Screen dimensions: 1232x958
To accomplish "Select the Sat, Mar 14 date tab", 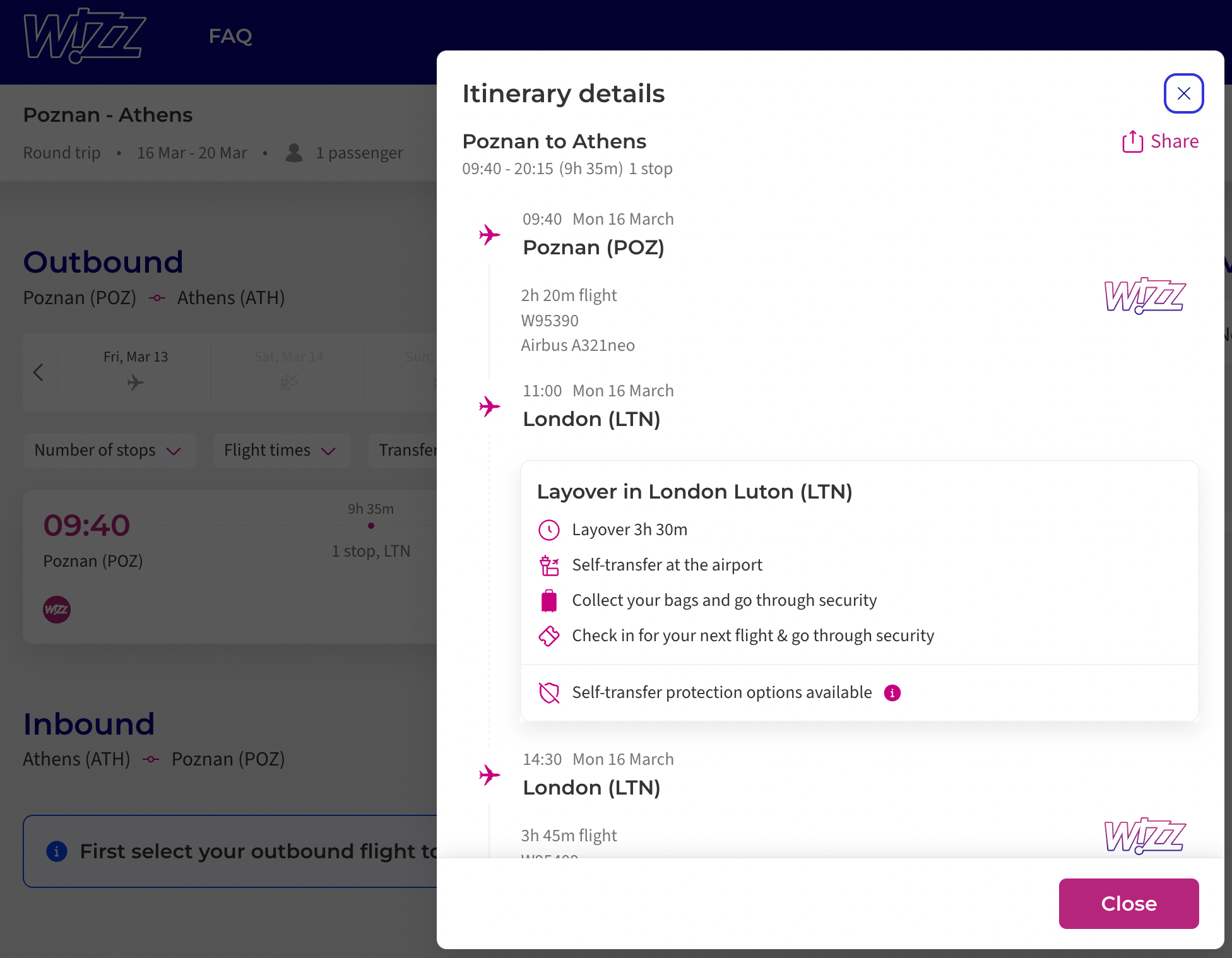I will coord(288,372).
